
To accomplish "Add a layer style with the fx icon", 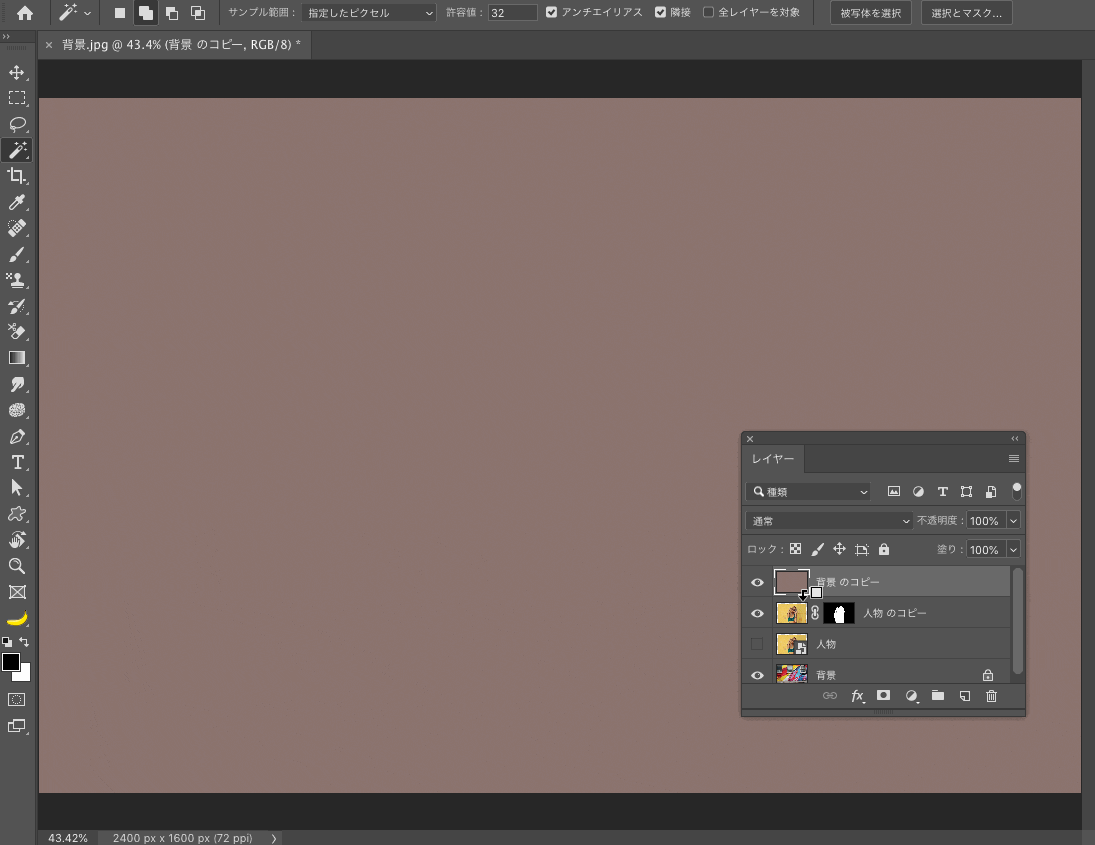I will [x=858, y=696].
